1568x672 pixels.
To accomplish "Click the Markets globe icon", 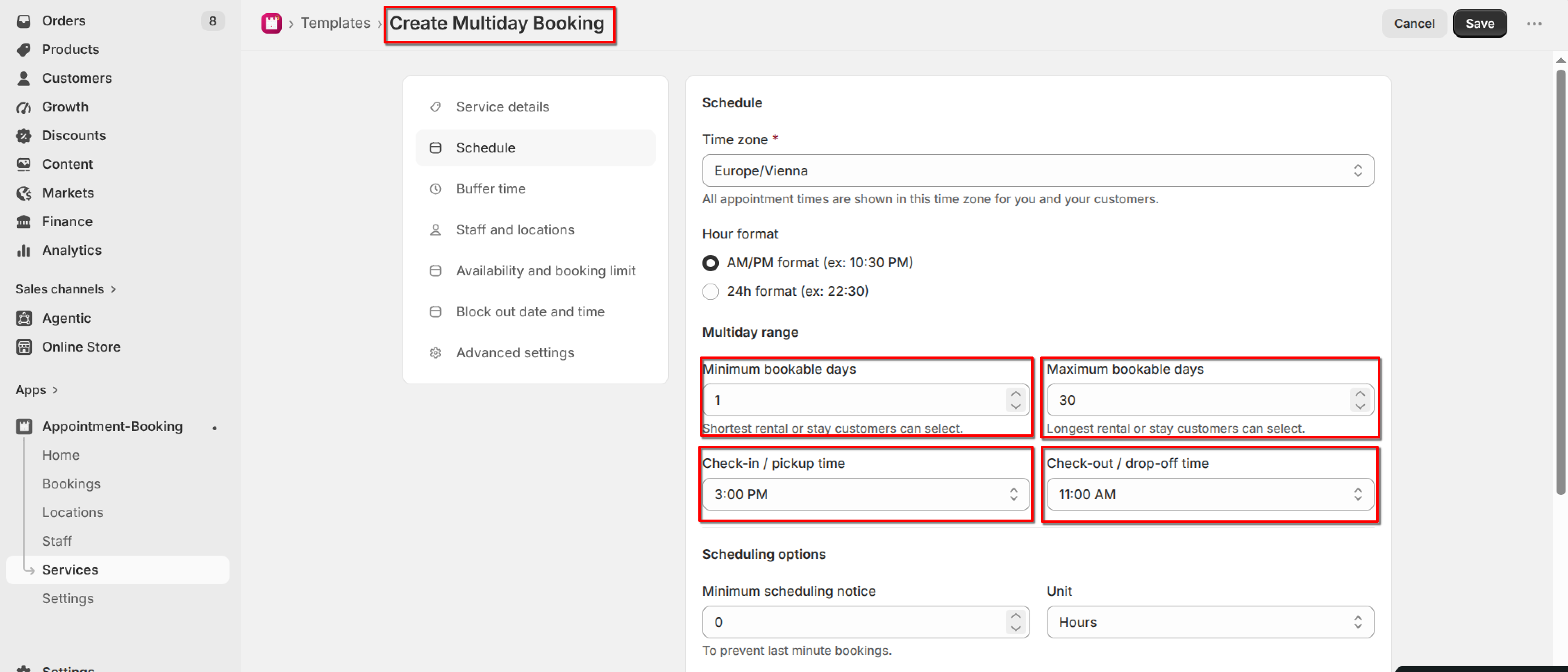I will point(24,193).
